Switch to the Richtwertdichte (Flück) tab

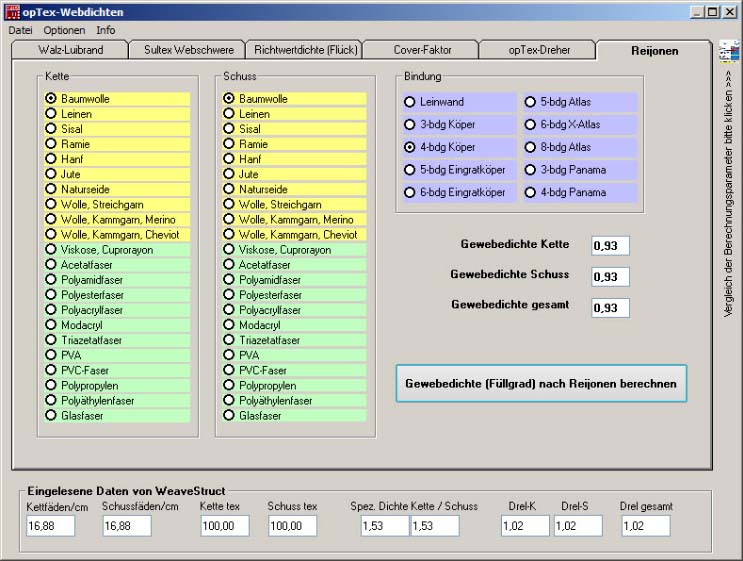pos(306,50)
